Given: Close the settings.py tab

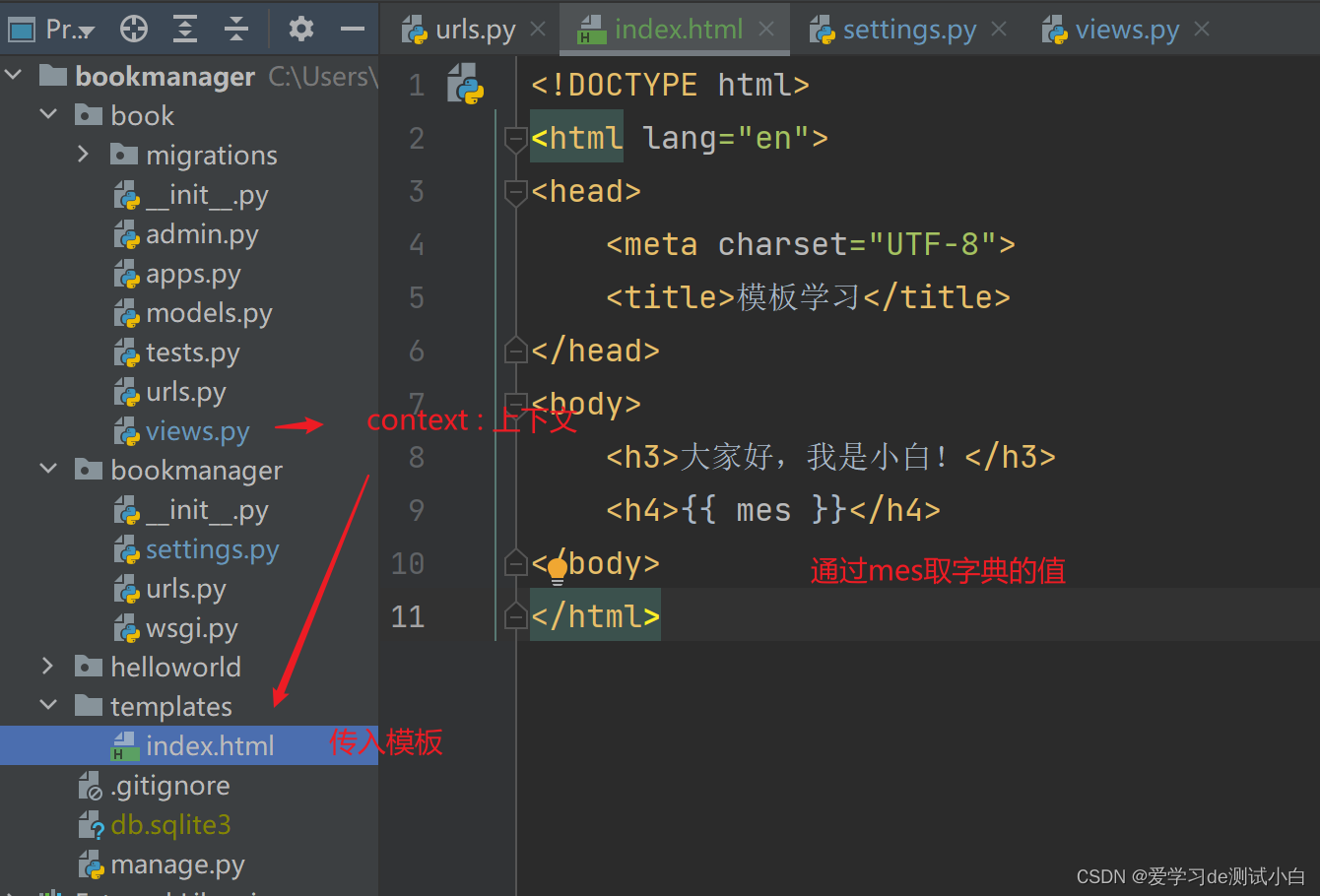Looking at the screenshot, I should [999, 30].
